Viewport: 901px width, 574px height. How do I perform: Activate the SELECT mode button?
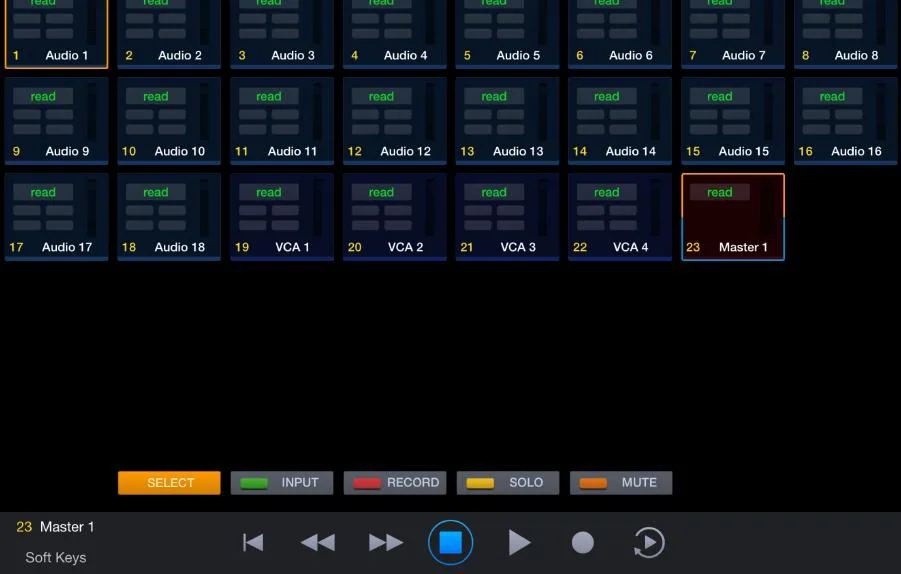click(x=169, y=483)
